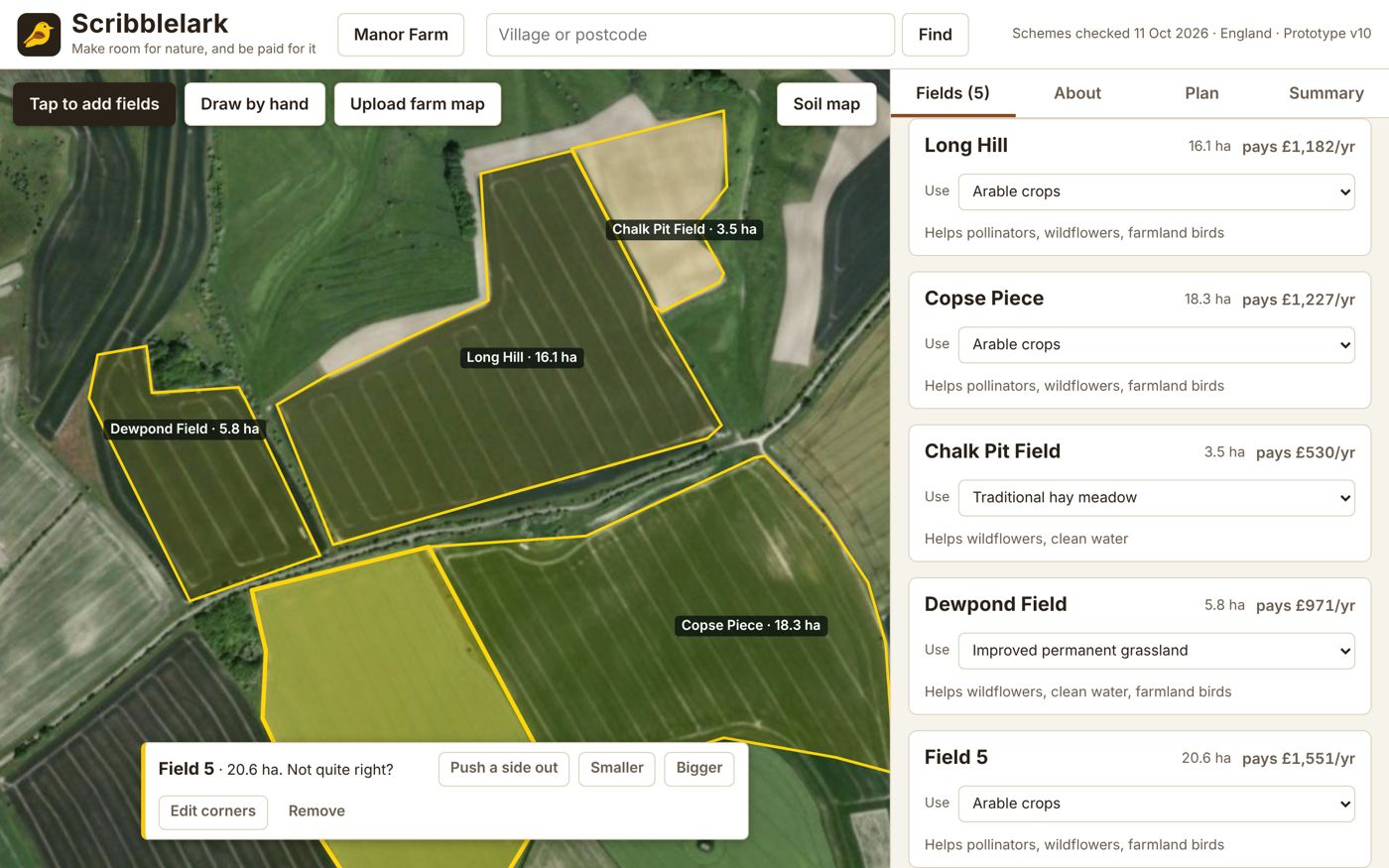Change Chalk Pit Field use from hay meadow
Screen dimensions: 1389x868
pos(1157,497)
